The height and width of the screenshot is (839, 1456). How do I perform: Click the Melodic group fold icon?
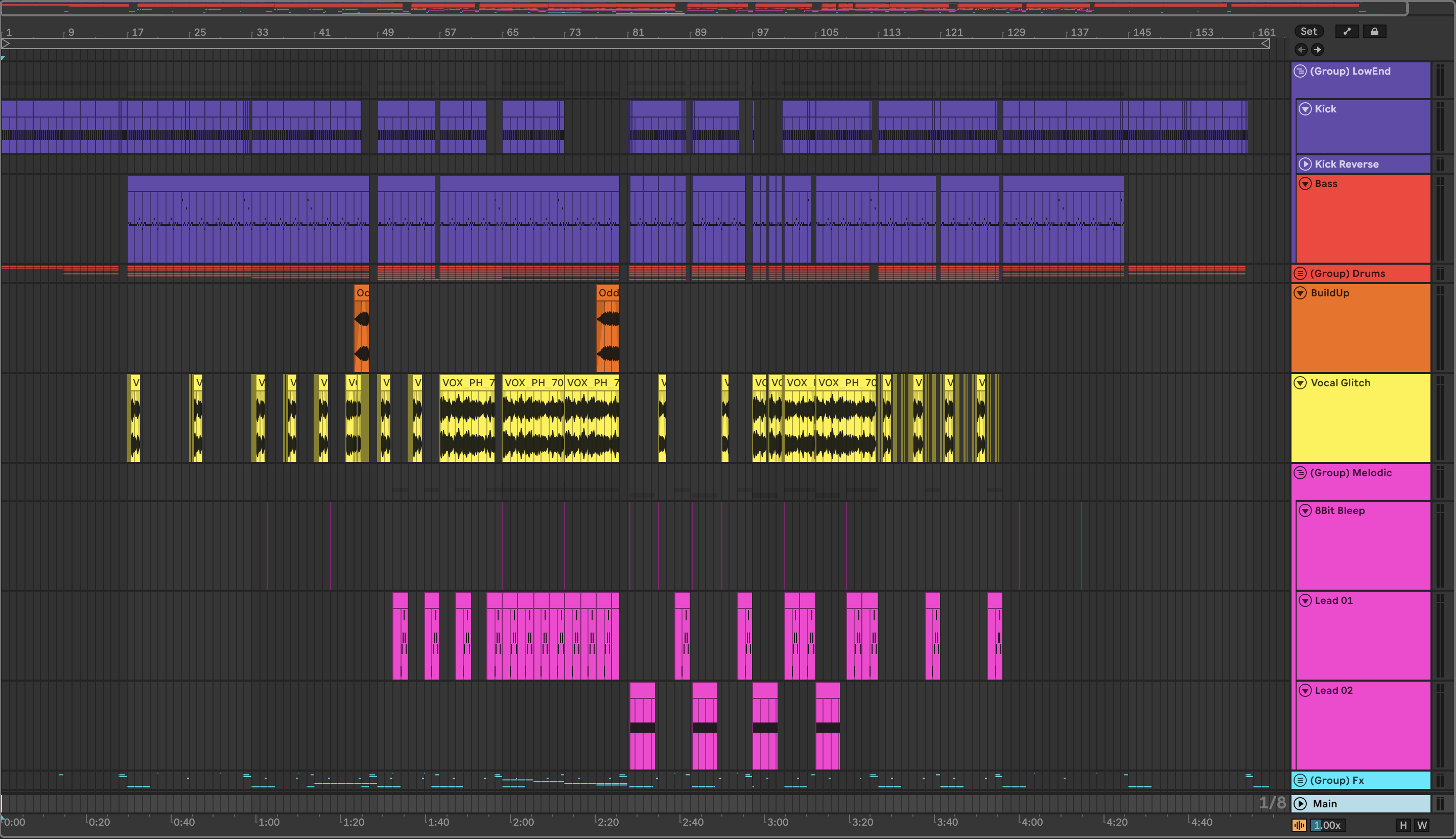pos(1300,473)
